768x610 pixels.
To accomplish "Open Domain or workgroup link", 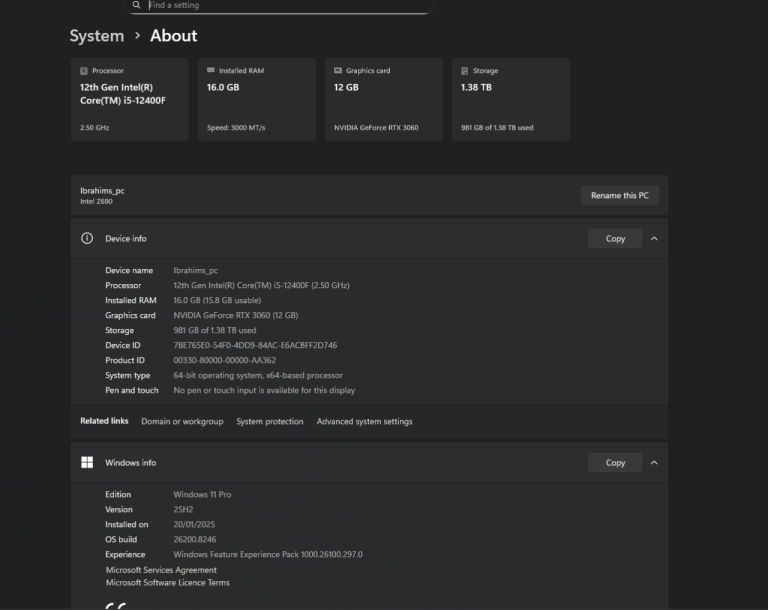I will [182, 422].
